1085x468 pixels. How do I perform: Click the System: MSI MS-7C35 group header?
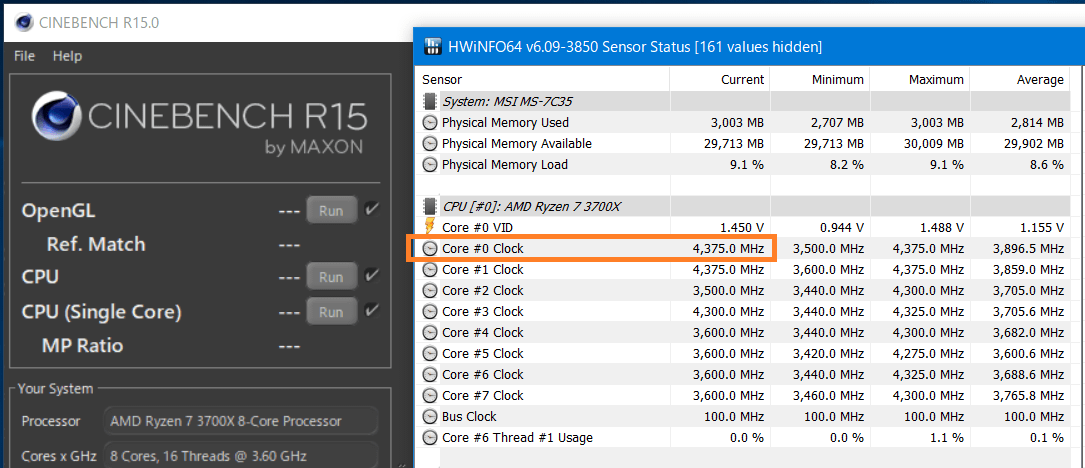pos(507,102)
